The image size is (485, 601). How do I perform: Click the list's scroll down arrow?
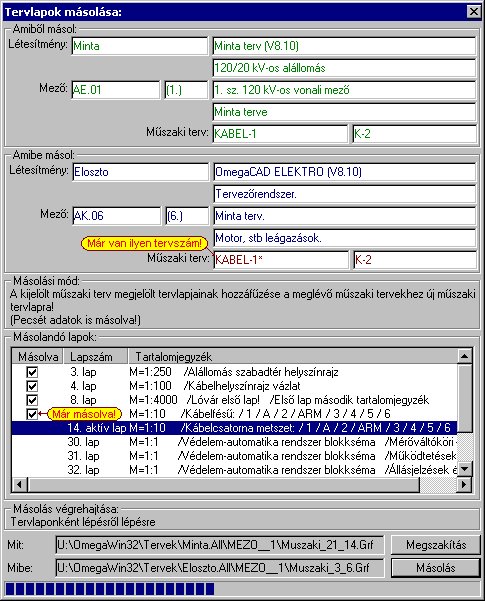pos(465,468)
